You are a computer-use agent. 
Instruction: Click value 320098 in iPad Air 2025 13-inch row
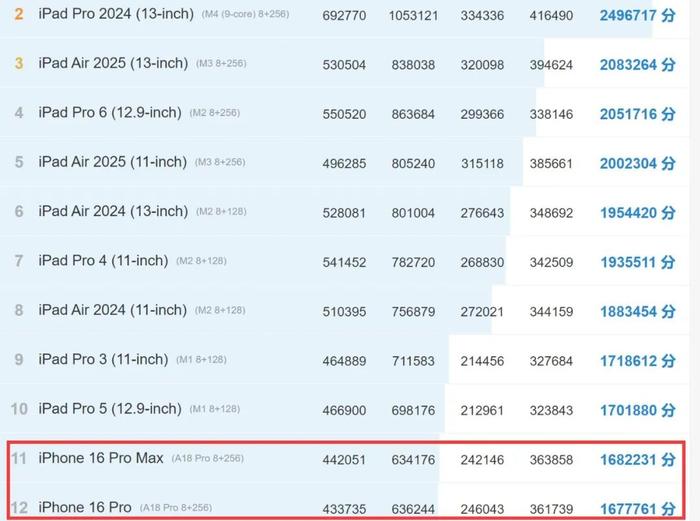click(x=482, y=65)
